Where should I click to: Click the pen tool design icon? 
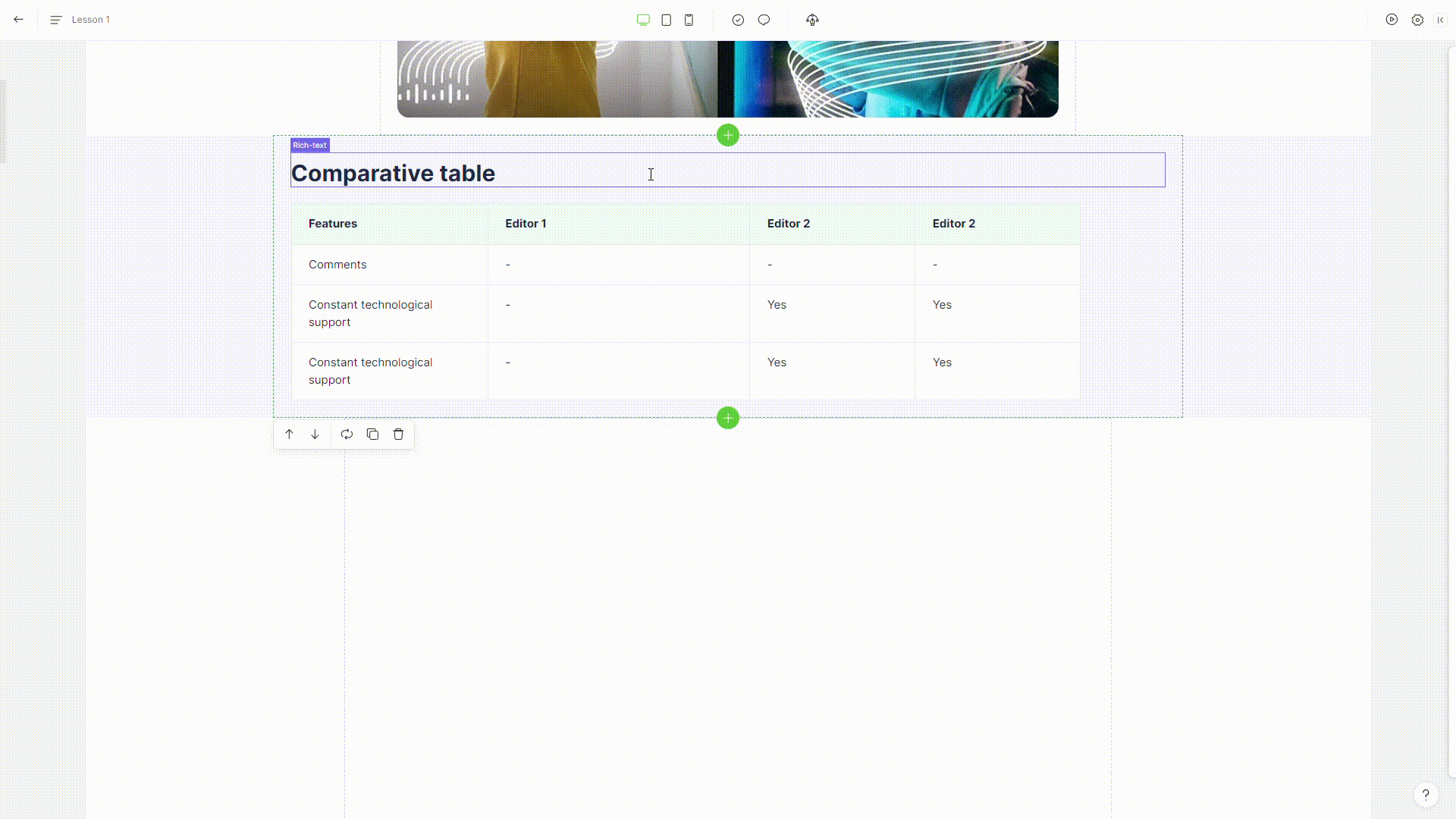click(812, 20)
